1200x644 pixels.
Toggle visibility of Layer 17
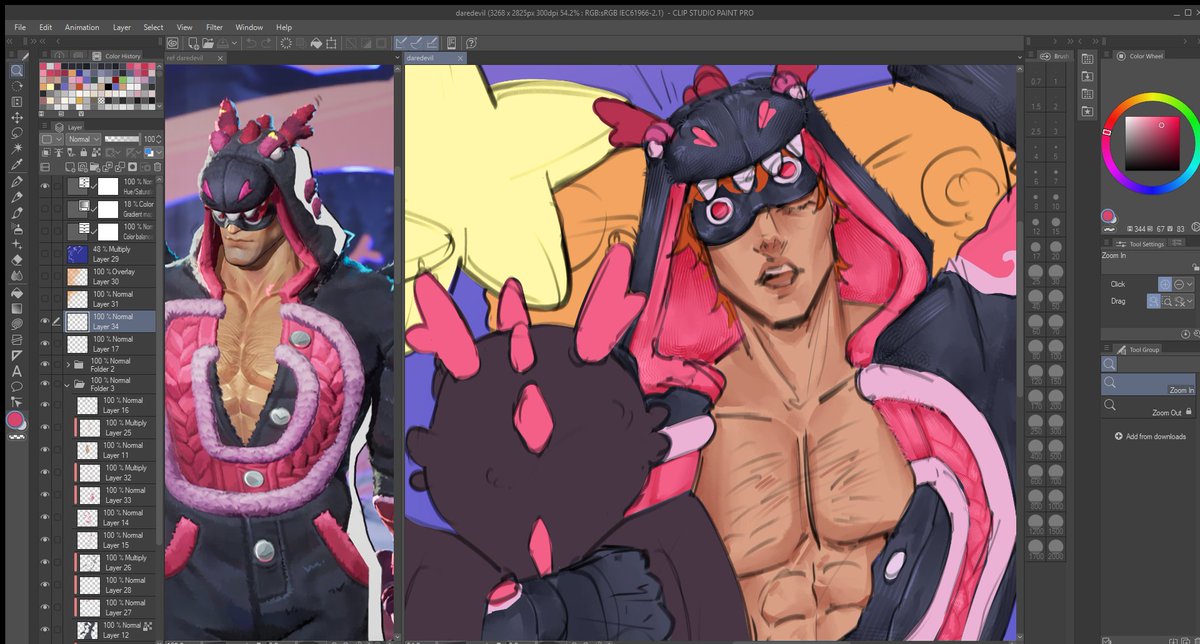pos(45,344)
